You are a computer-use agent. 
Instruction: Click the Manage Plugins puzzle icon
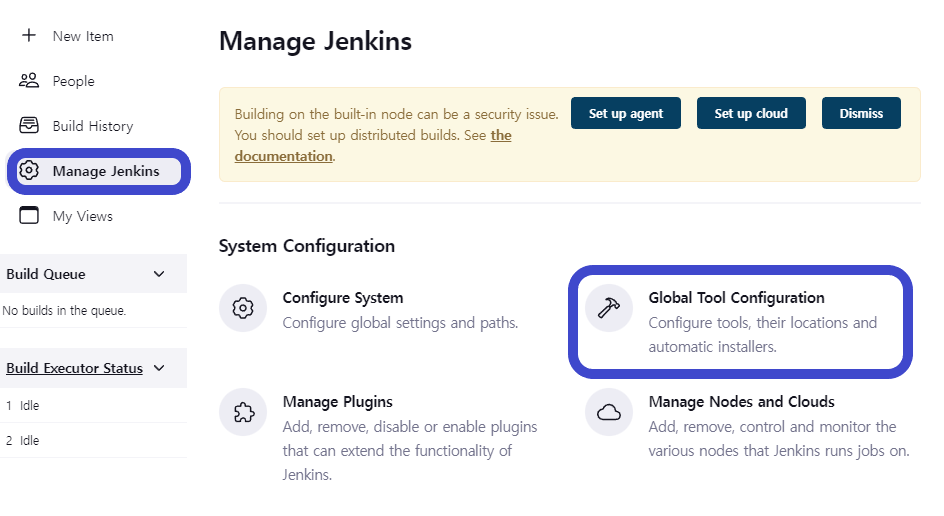pos(243,412)
